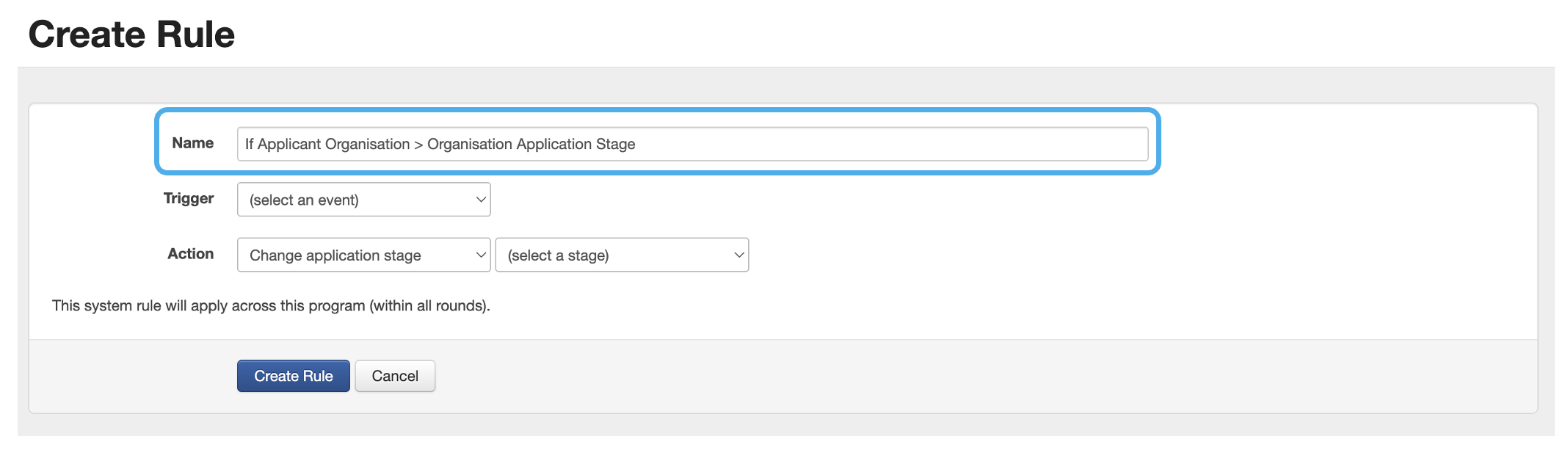Cancel the rule creation
The width and height of the screenshot is (1568, 458).
click(x=395, y=376)
